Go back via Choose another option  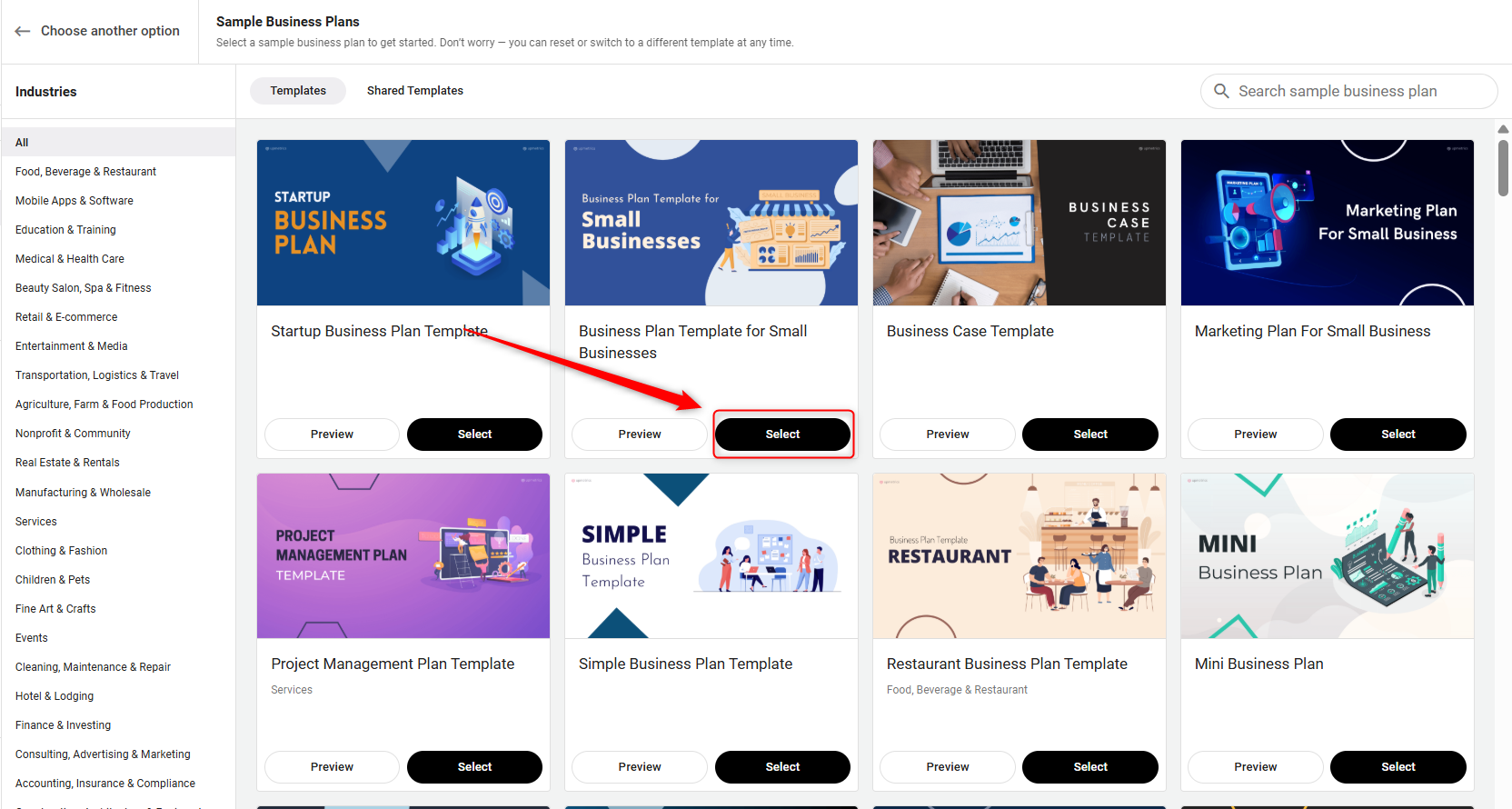[110, 31]
